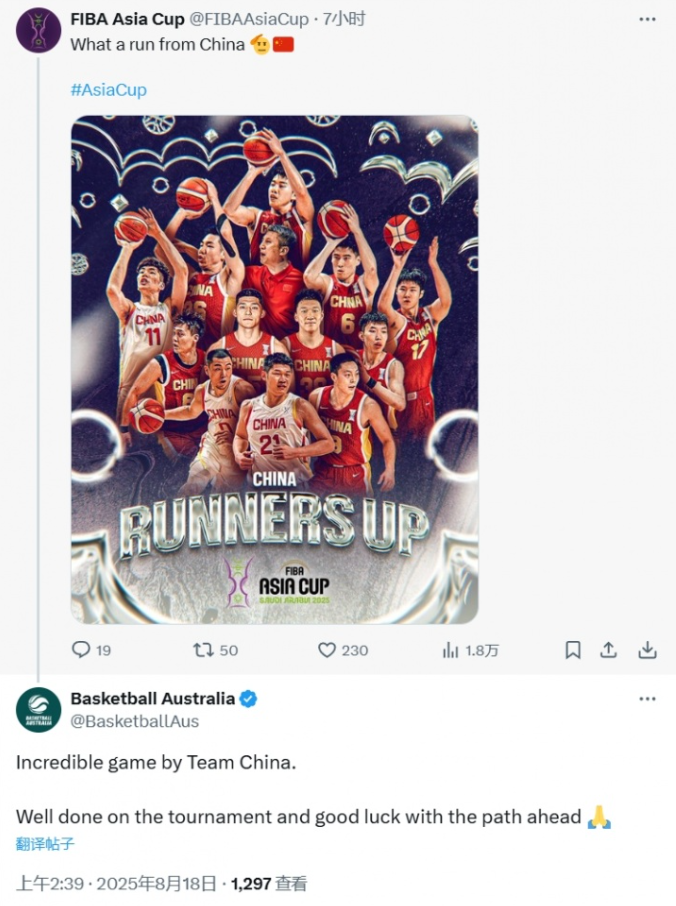Viewport: 676px width, 906px height.
Task: Click the post timestamp 上午2:39
Action: click(50, 883)
